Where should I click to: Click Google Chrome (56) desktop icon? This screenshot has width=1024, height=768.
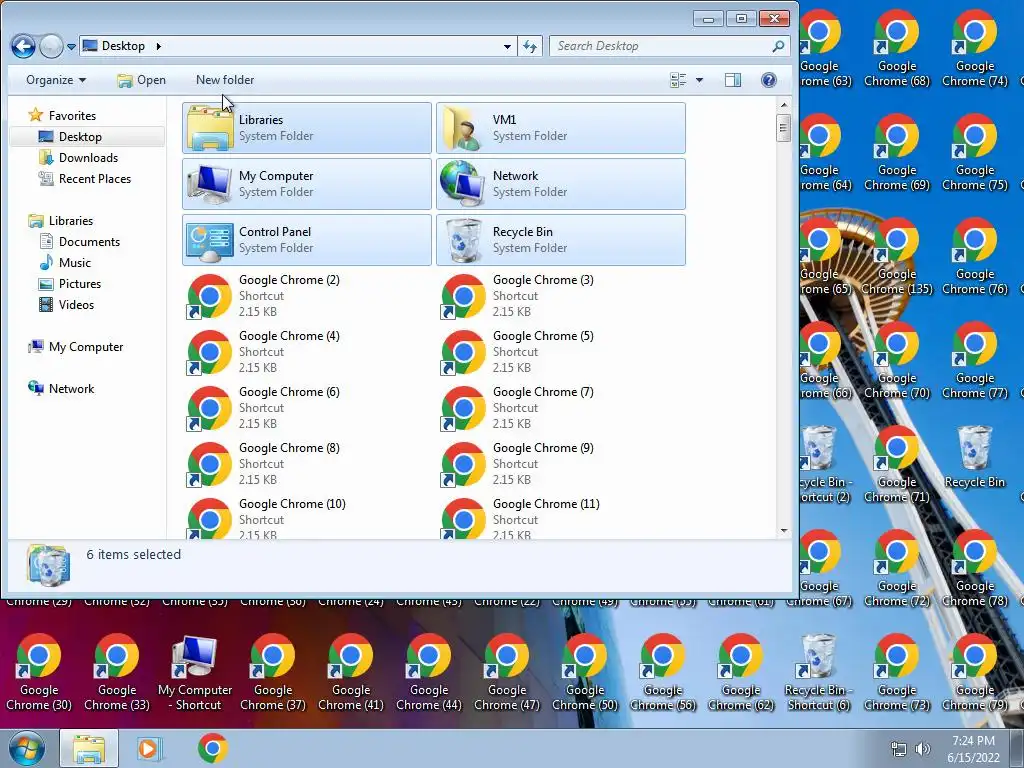pyautogui.click(x=663, y=673)
